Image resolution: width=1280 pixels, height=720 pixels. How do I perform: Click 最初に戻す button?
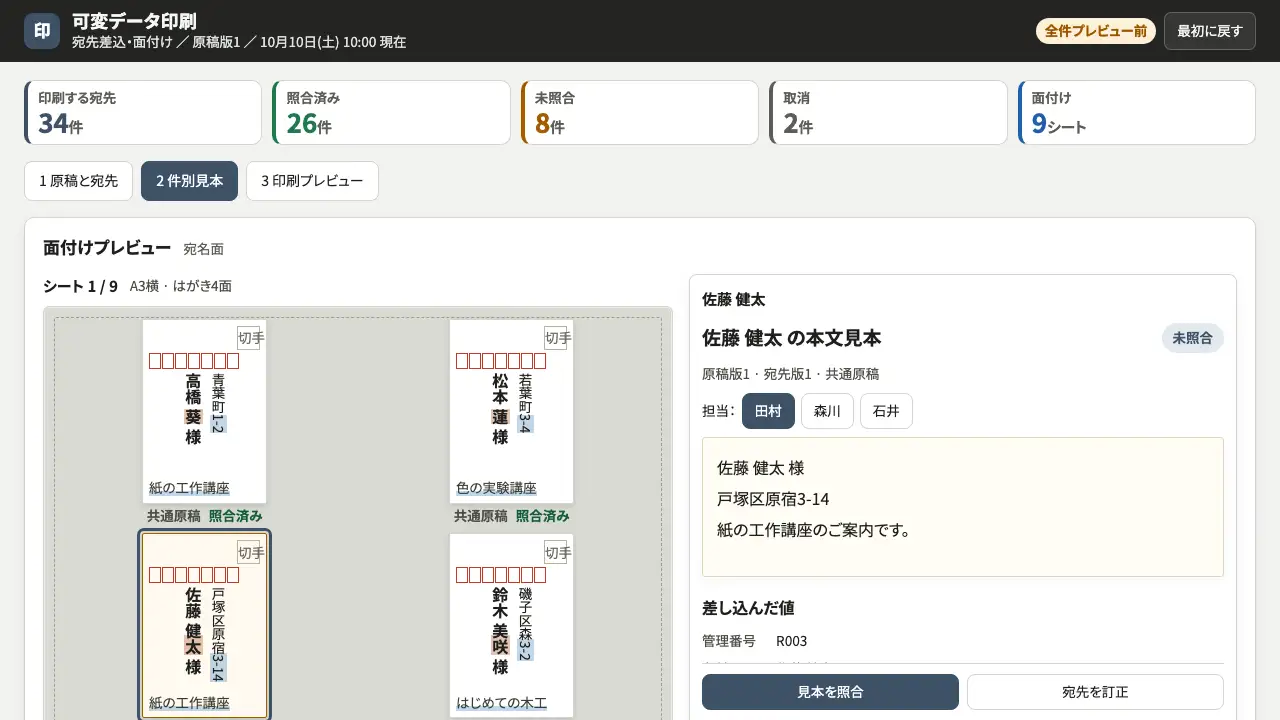[x=1209, y=31]
